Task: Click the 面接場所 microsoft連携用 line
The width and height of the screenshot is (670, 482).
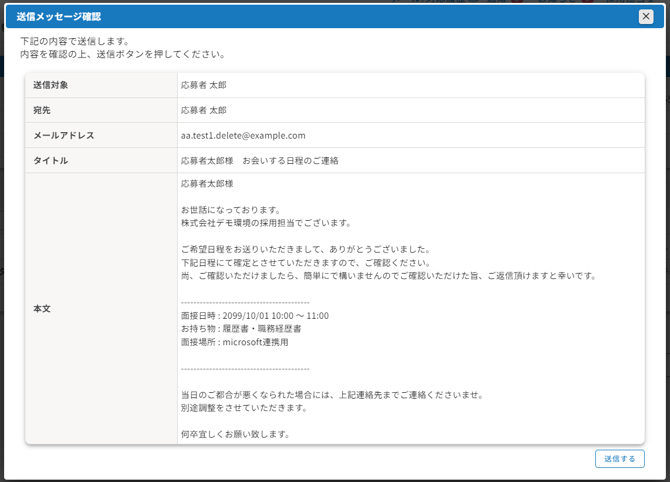Action: click(235, 342)
